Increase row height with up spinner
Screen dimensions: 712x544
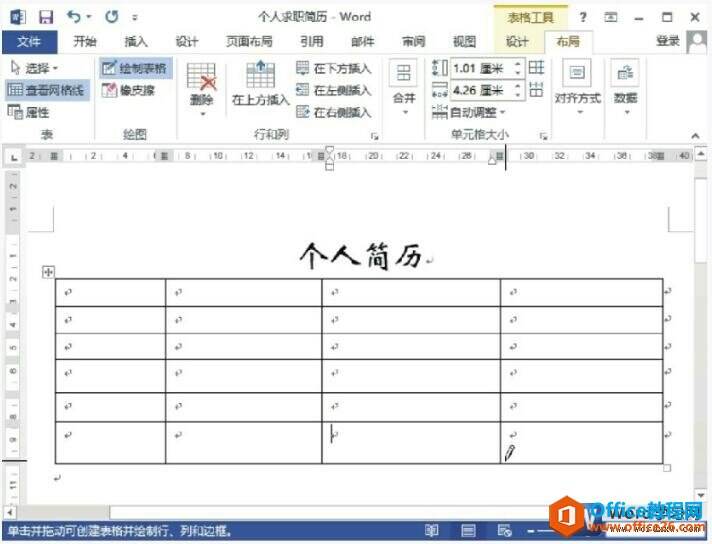(x=518, y=64)
